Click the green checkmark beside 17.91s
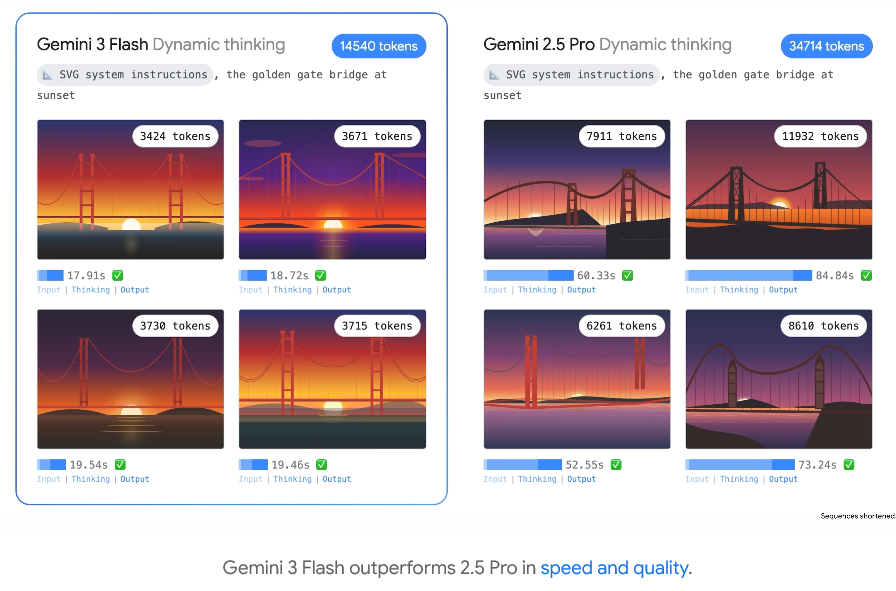The height and width of the screenshot is (591, 896). 118,275
